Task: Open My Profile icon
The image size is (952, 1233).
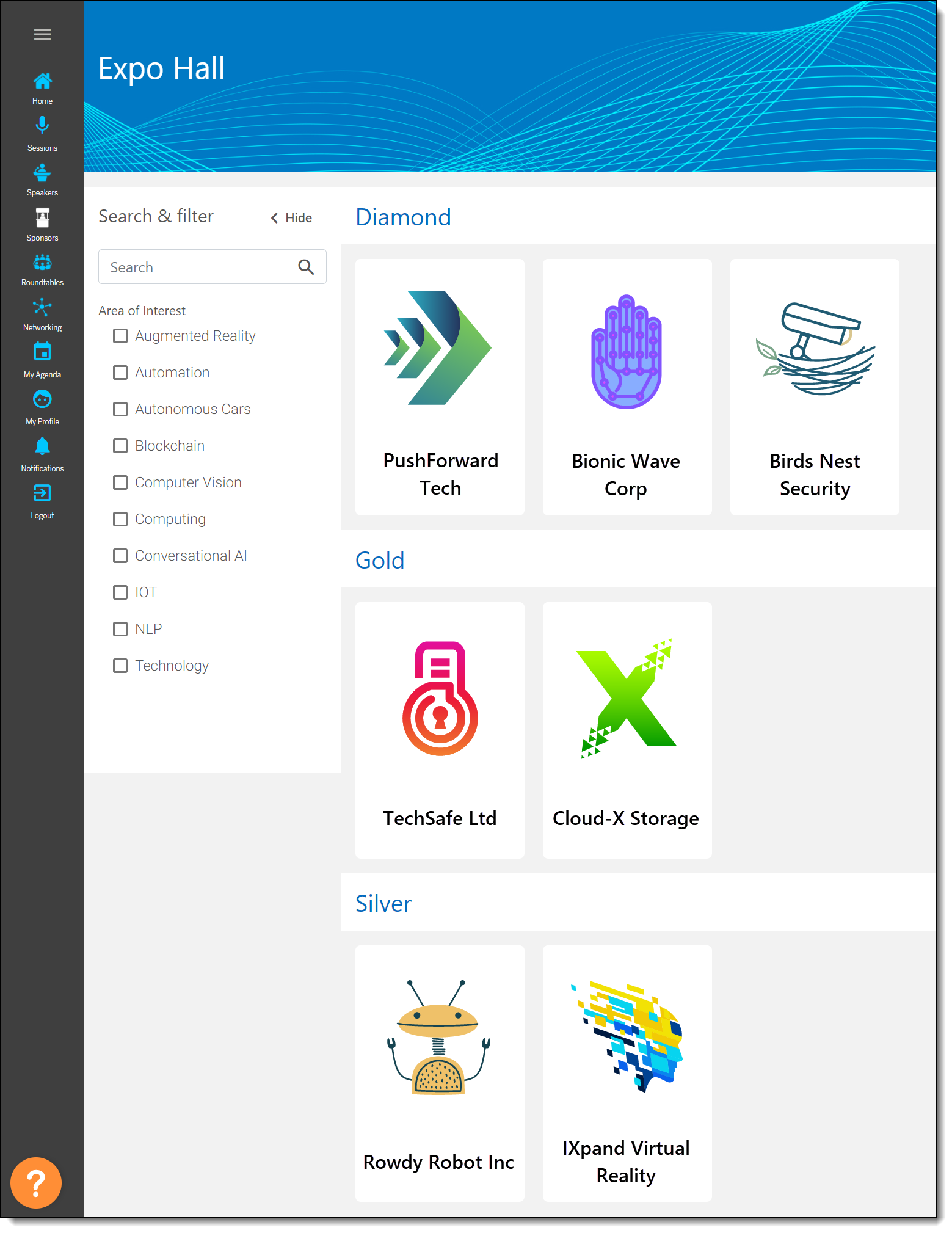Action: [x=42, y=399]
